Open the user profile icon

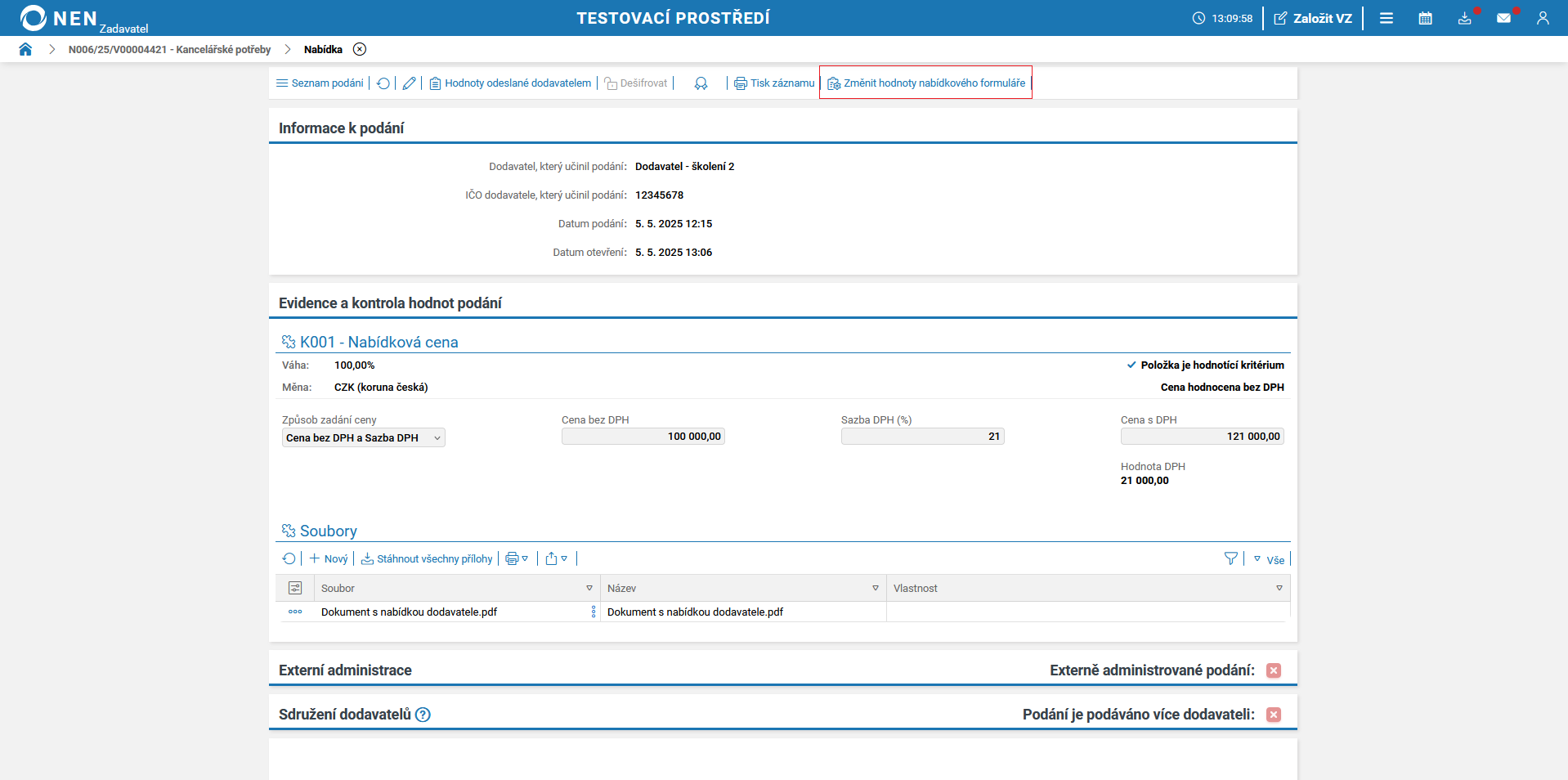click(1543, 18)
